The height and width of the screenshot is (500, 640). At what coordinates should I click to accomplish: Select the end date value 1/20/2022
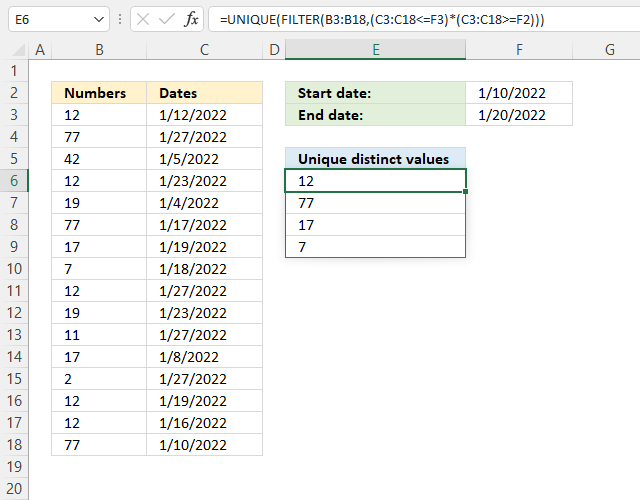click(x=519, y=115)
